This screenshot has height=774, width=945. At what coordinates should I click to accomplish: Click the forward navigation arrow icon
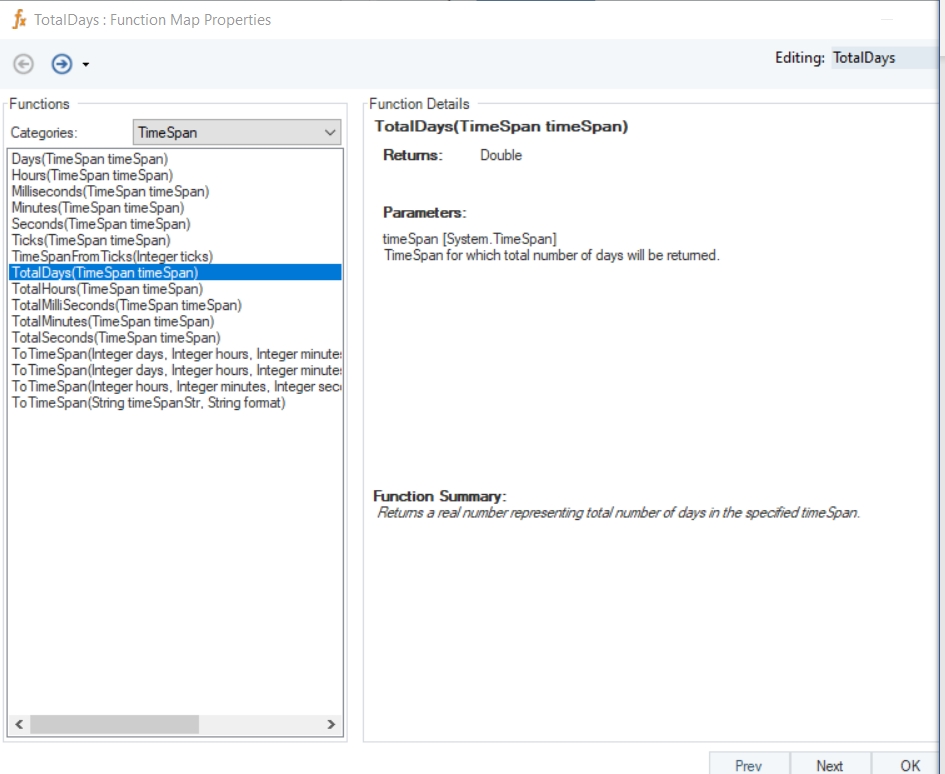click(62, 64)
